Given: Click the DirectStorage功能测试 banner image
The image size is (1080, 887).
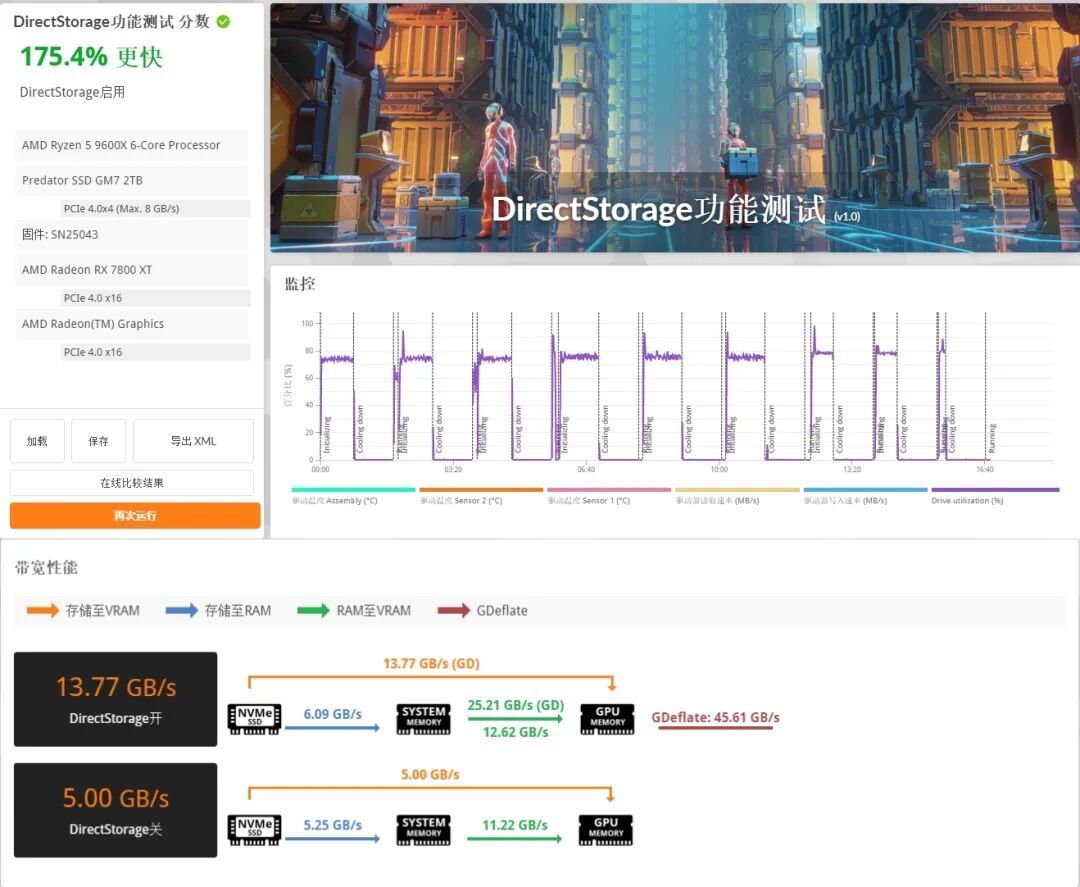Looking at the screenshot, I should (675, 128).
